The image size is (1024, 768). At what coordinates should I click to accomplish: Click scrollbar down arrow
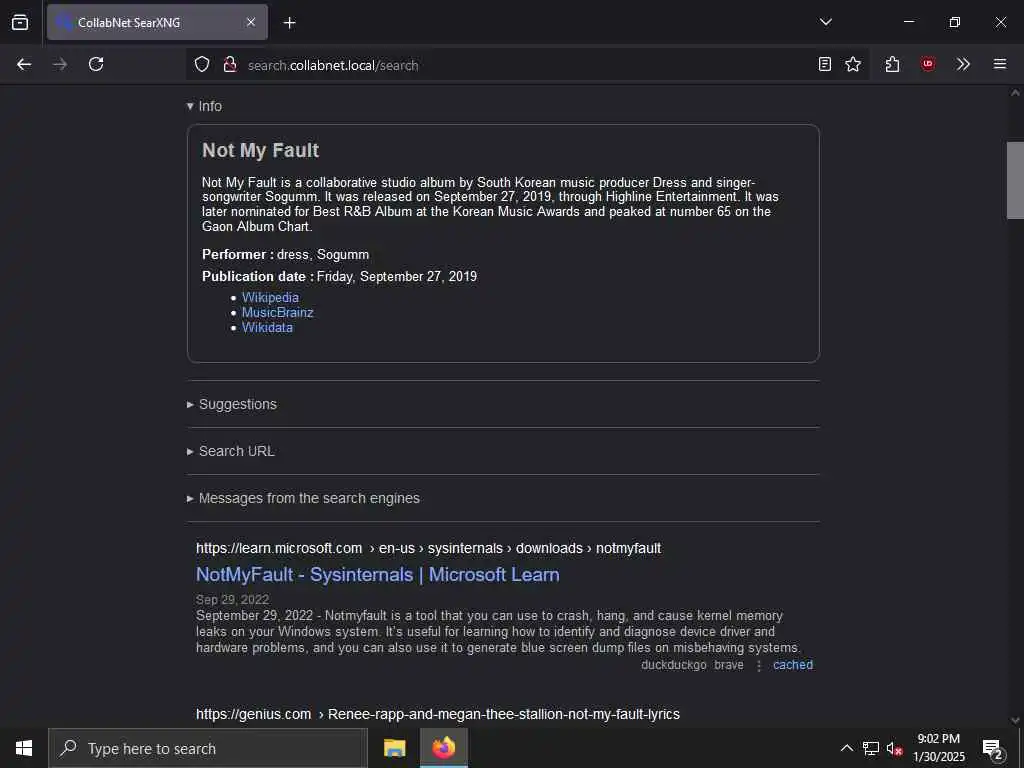1015,720
